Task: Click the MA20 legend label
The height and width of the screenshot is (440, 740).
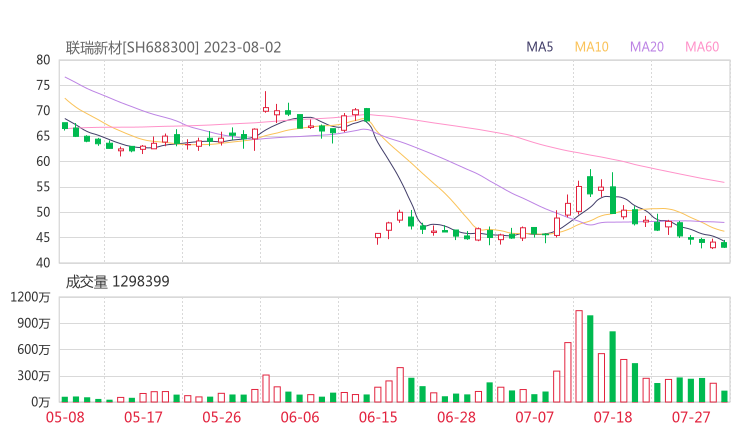Action: 647,47
